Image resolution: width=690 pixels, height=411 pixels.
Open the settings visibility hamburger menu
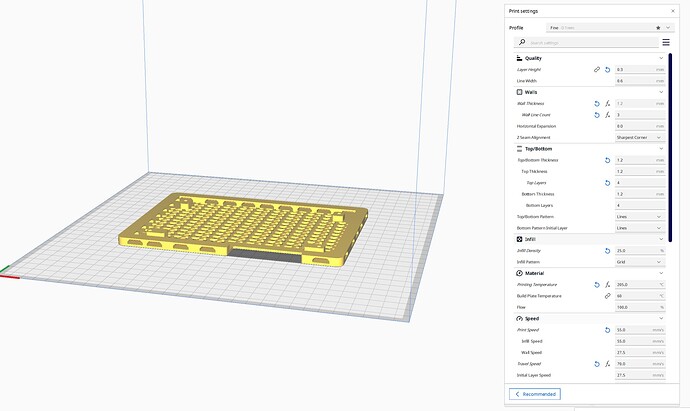(x=666, y=43)
